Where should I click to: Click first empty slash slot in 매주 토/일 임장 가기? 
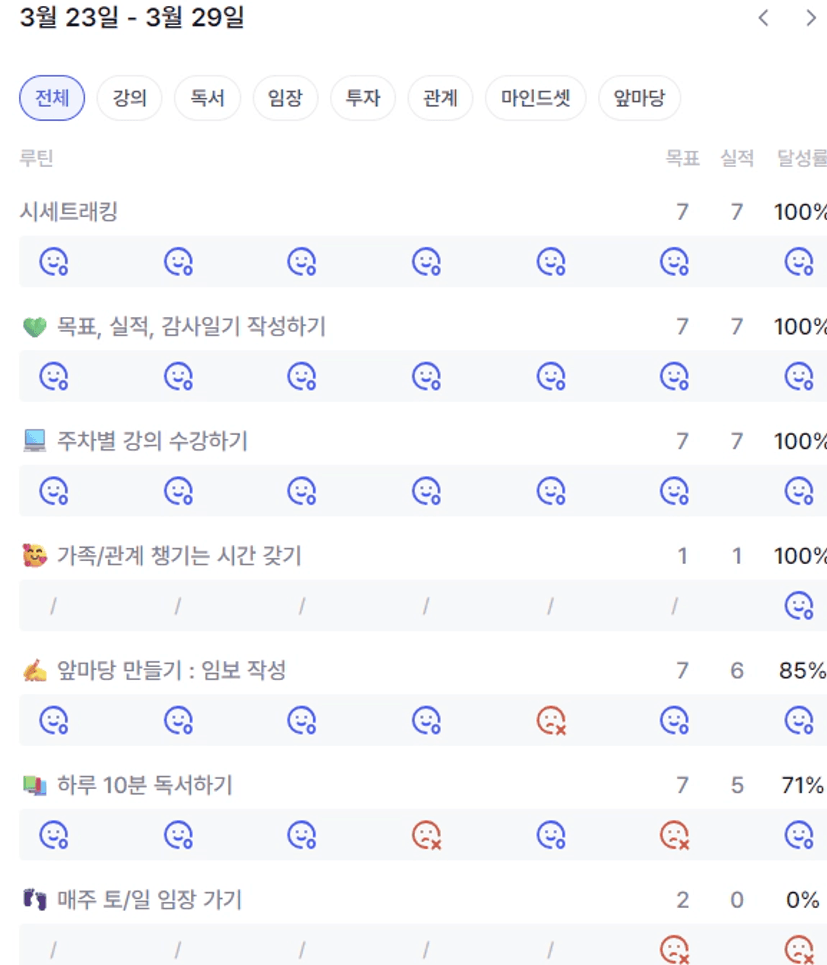click(x=54, y=948)
